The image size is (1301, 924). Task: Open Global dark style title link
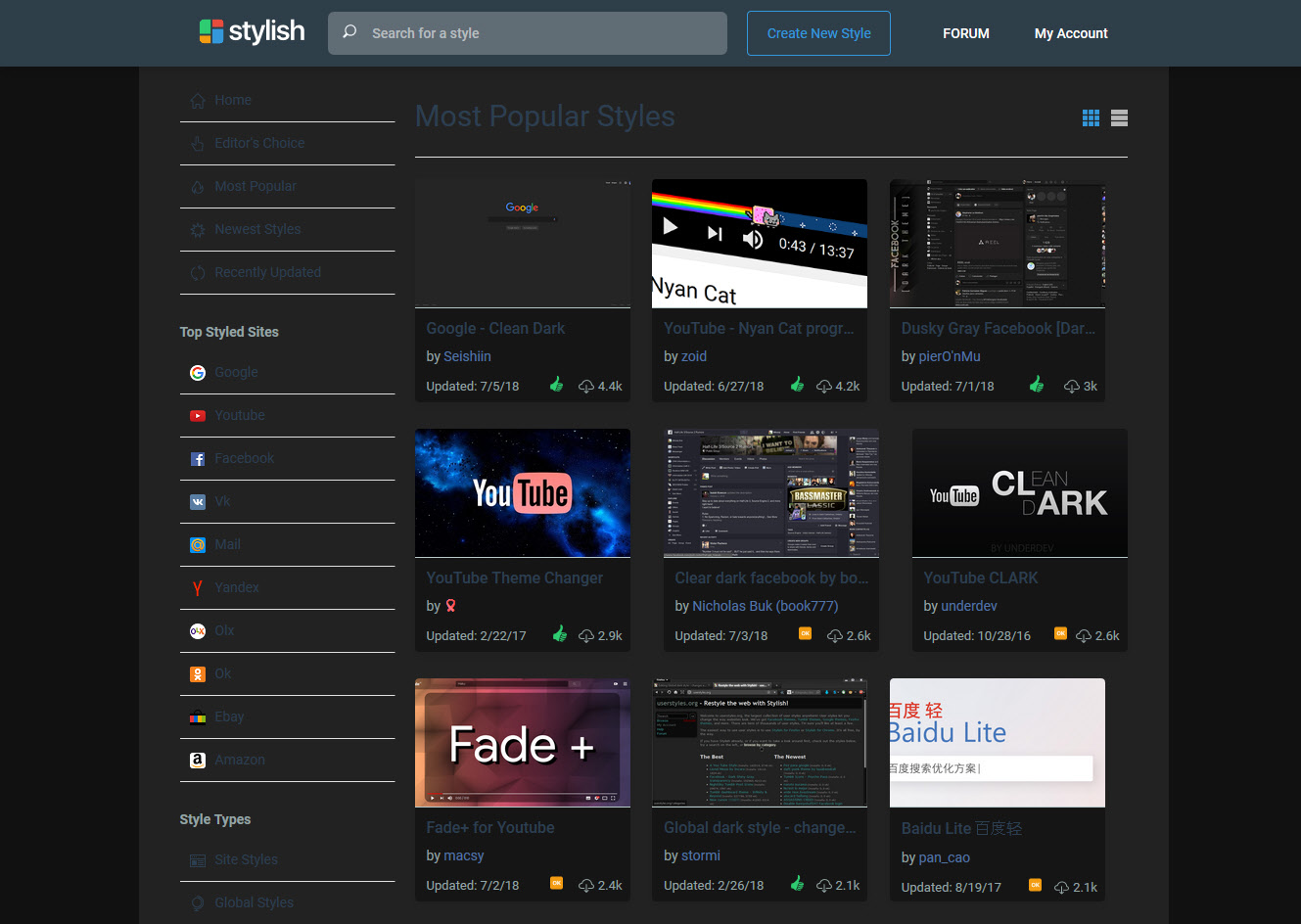[760, 827]
